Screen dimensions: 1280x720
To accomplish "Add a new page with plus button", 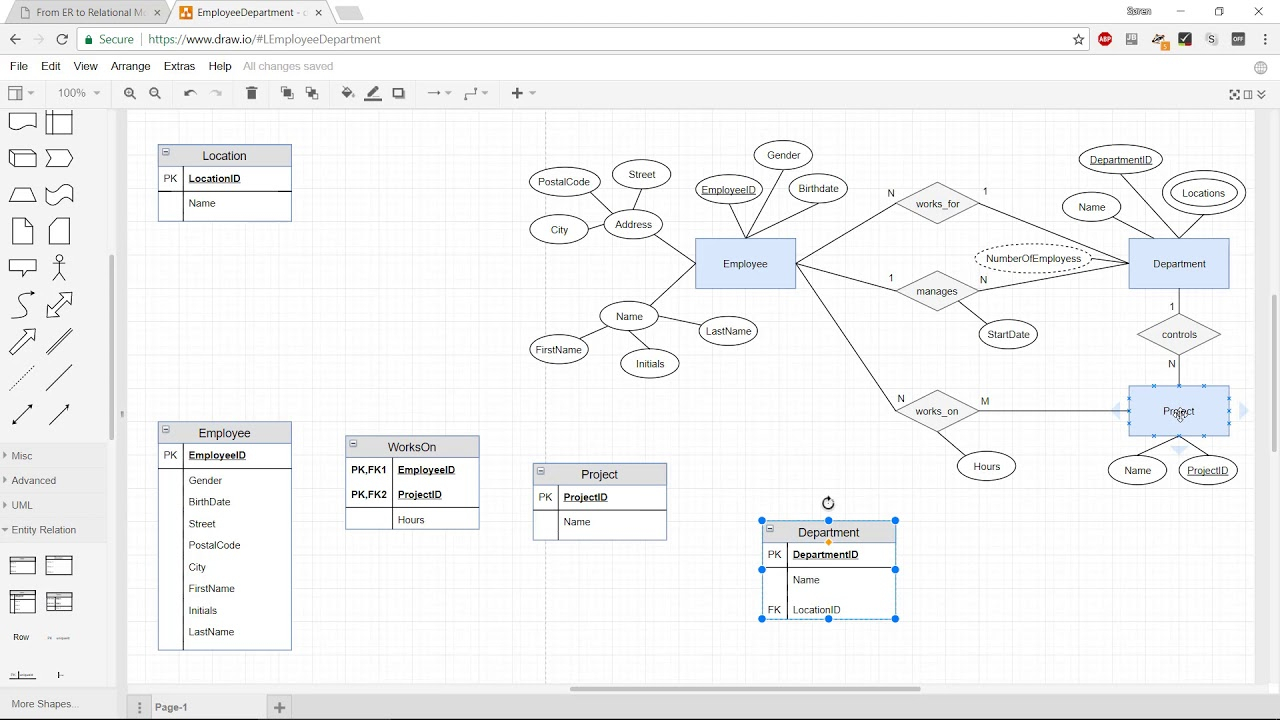I will click(280, 707).
